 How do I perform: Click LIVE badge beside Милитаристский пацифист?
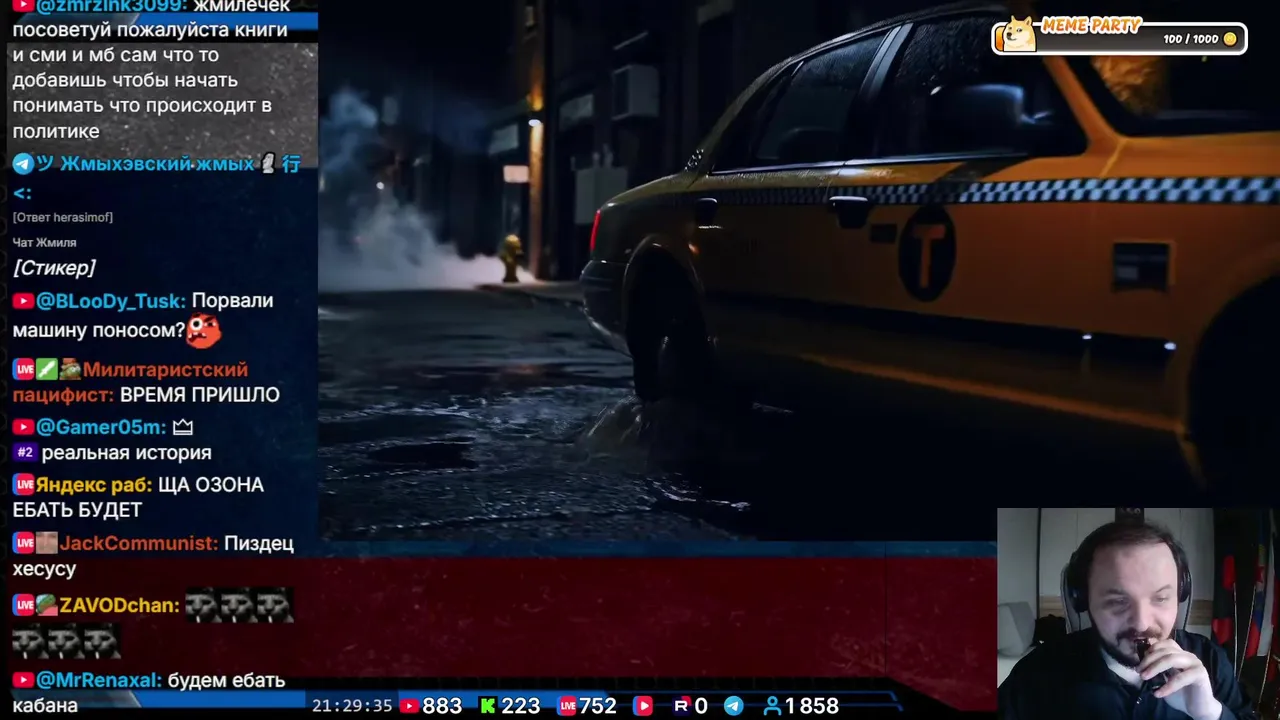(23, 370)
